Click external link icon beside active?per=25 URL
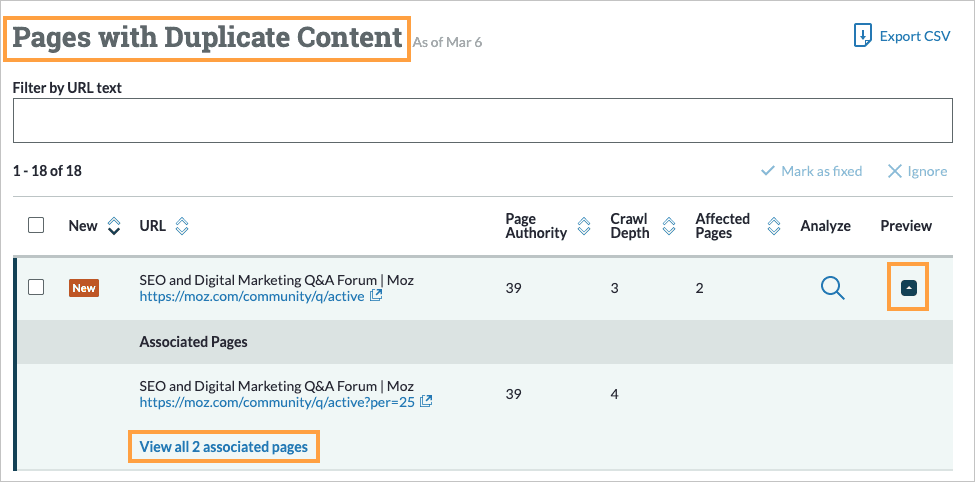975x482 pixels. [426, 402]
